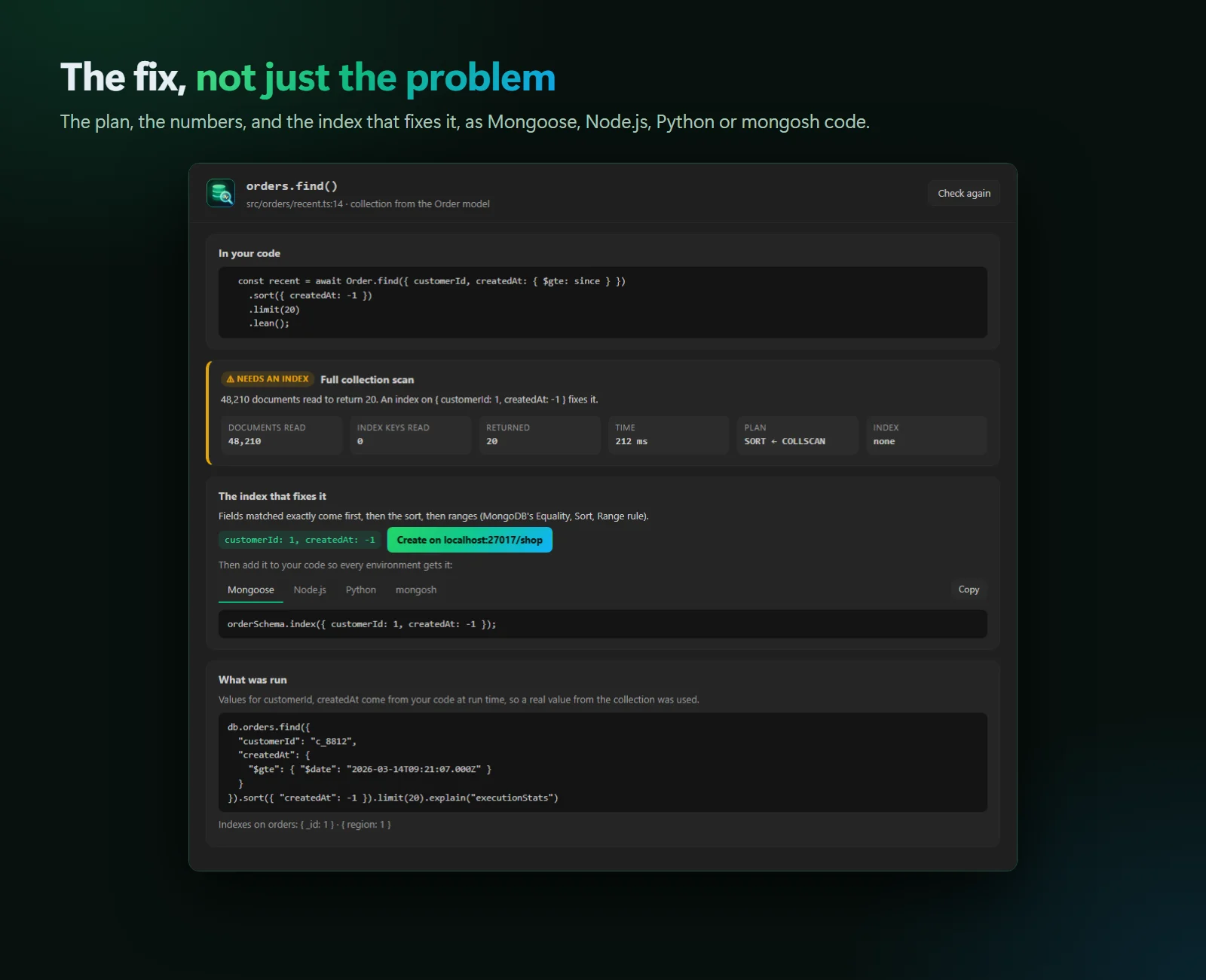Click the Plan stat SORT ← COLLSCAN
1206x980 pixels.
click(797, 435)
